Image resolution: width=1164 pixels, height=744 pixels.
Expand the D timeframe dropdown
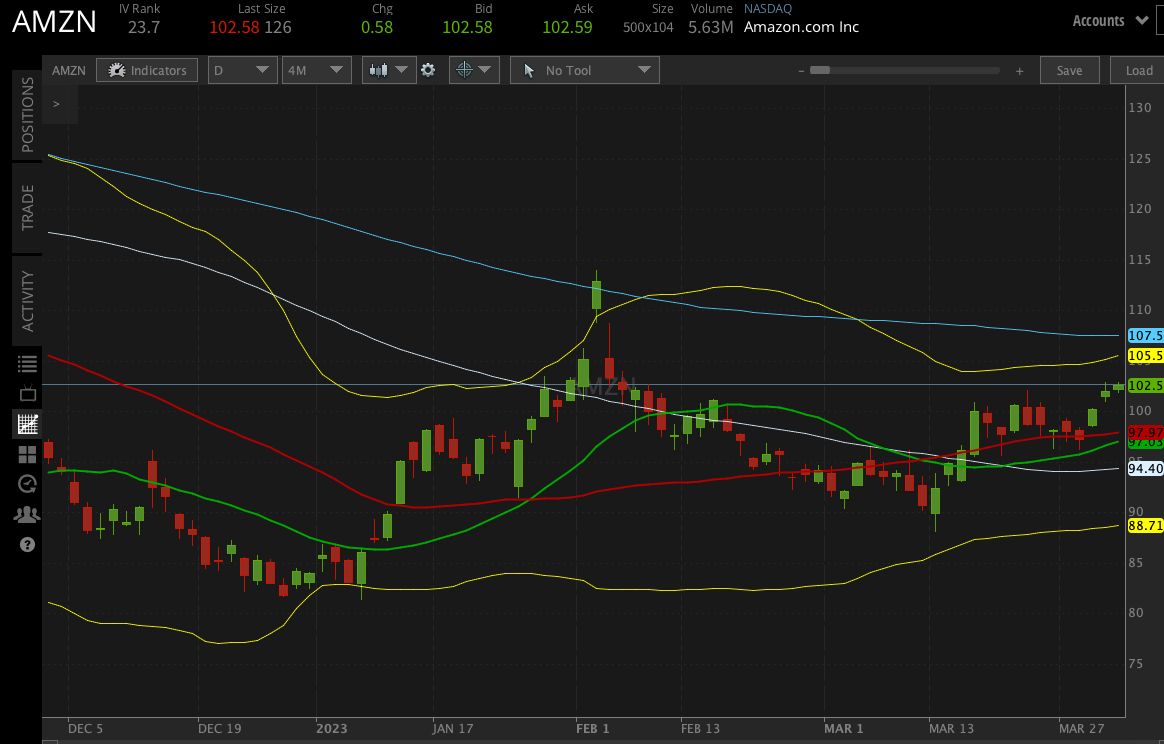click(x=243, y=70)
